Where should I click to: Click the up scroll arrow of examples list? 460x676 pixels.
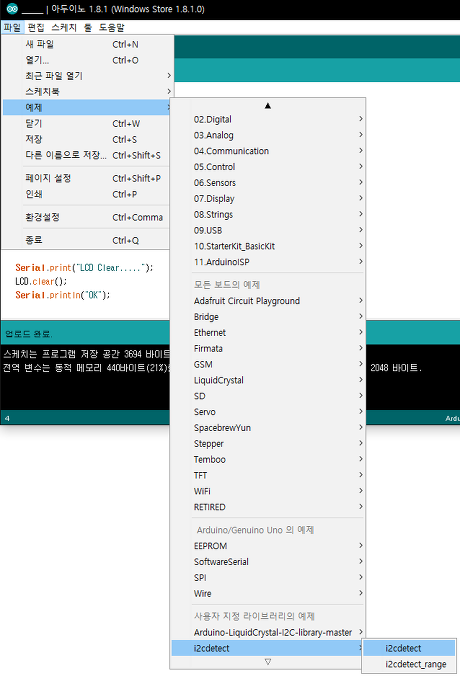[268, 106]
